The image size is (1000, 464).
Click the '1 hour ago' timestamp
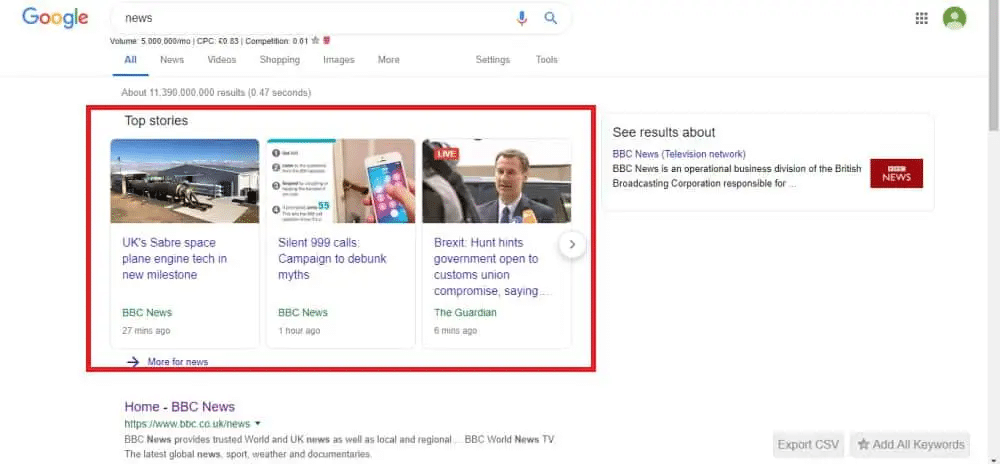pos(299,331)
